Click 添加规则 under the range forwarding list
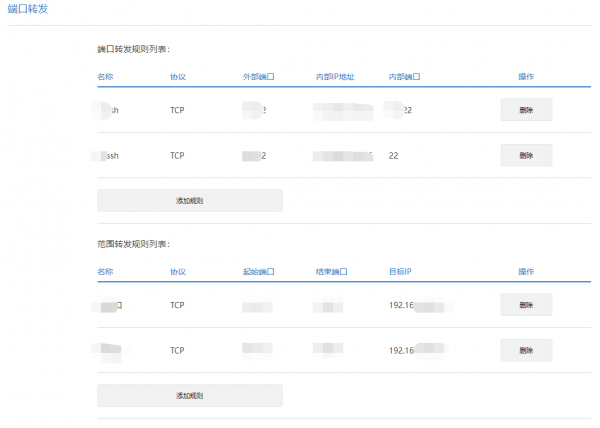The width and height of the screenshot is (600, 428). [x=190, y=395]
